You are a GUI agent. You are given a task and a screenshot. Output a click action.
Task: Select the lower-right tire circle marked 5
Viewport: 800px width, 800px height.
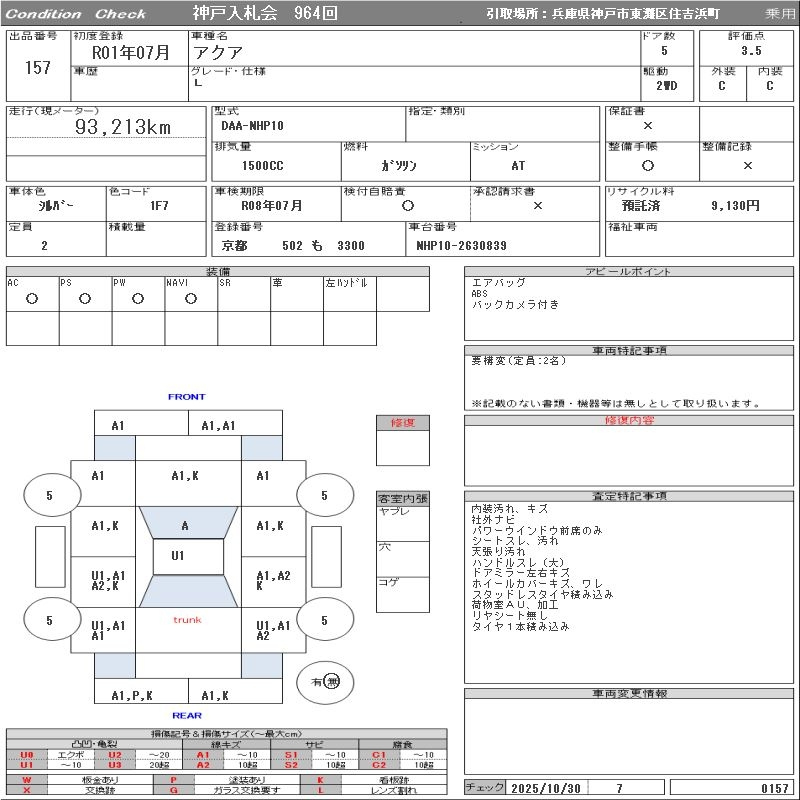pyautogui.click(x=324, y=621)
